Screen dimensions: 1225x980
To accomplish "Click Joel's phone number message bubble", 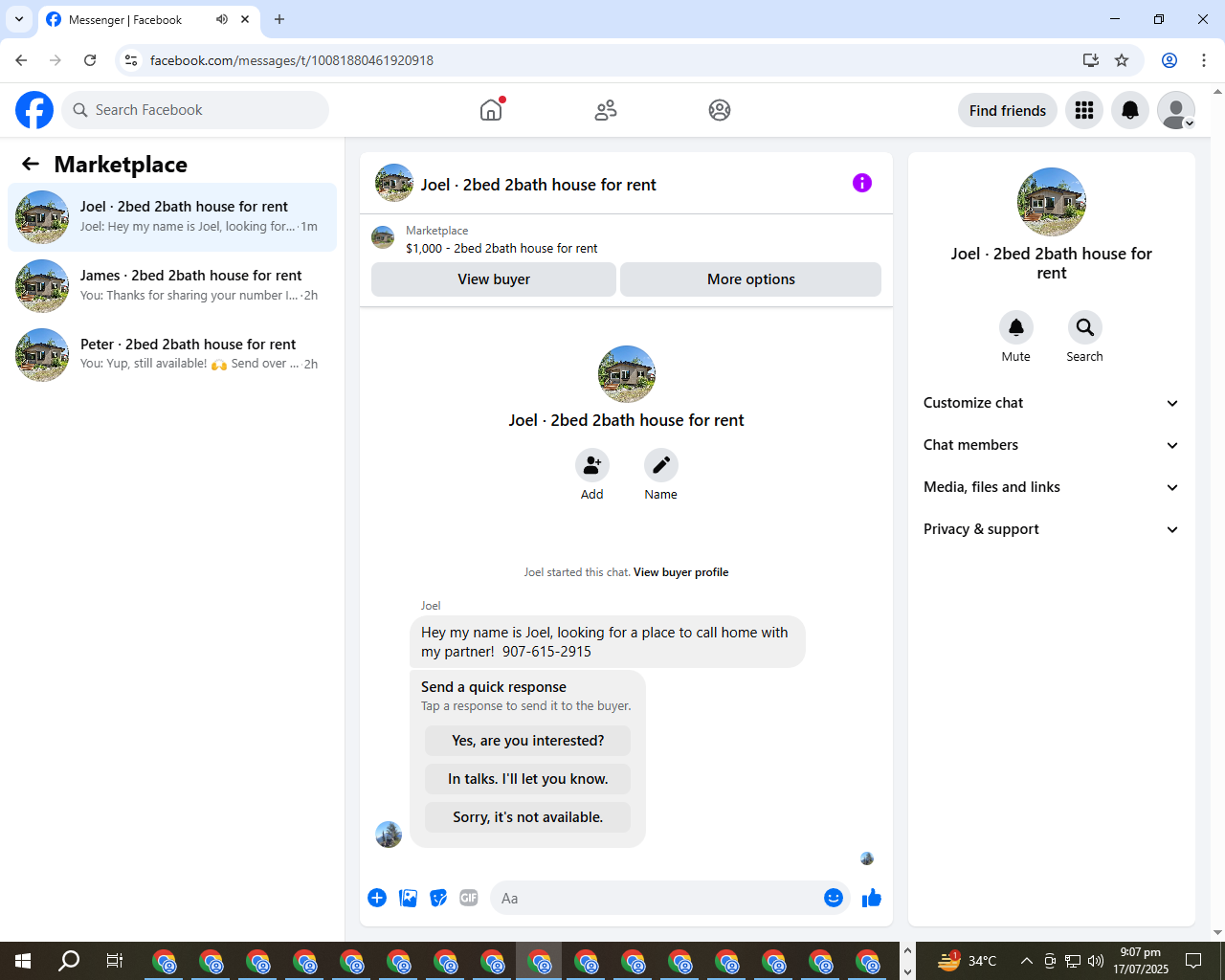I will click(x=608, y=642).
